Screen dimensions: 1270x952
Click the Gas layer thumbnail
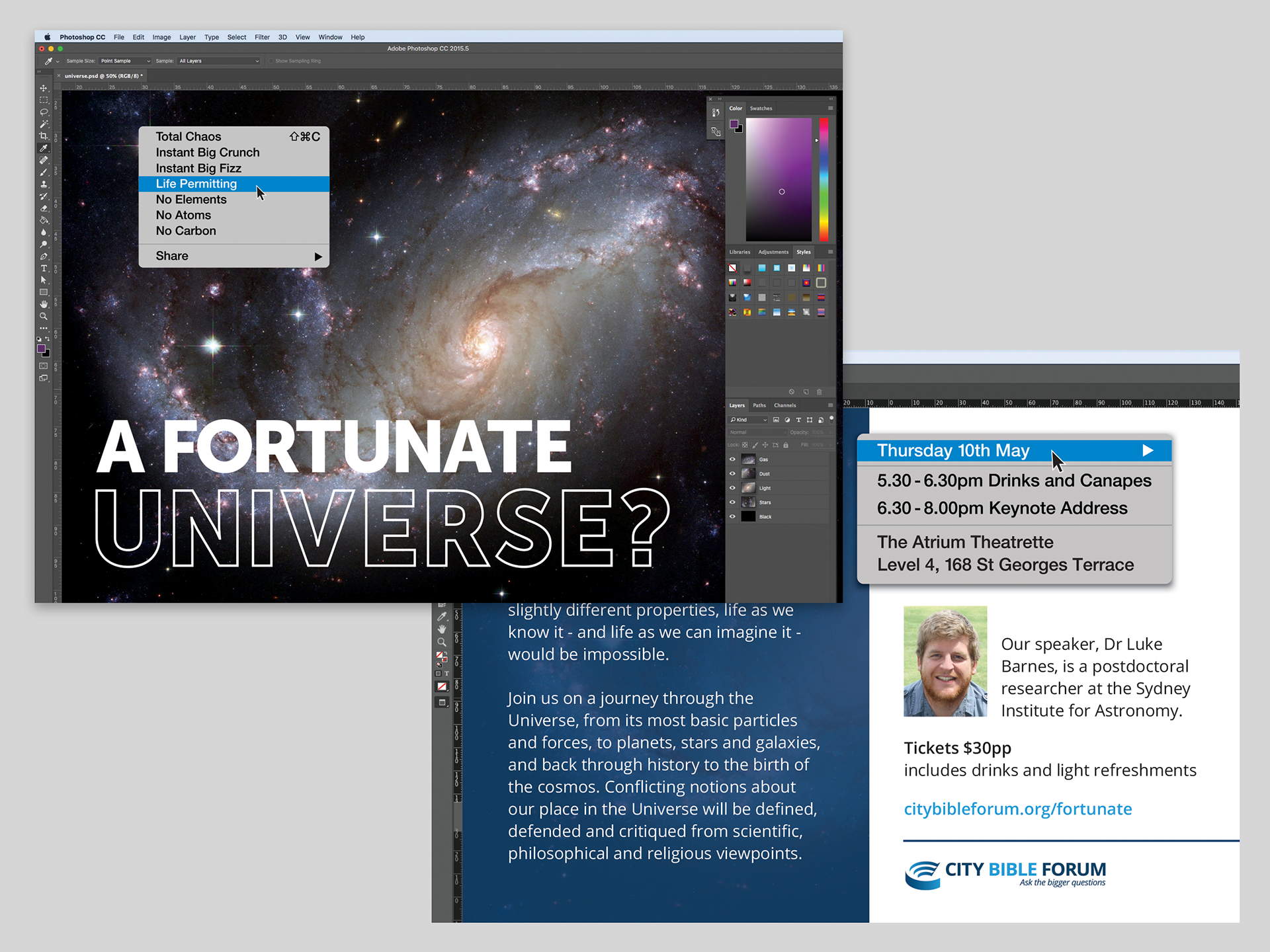pyautogui.click(x=748, y=459)
